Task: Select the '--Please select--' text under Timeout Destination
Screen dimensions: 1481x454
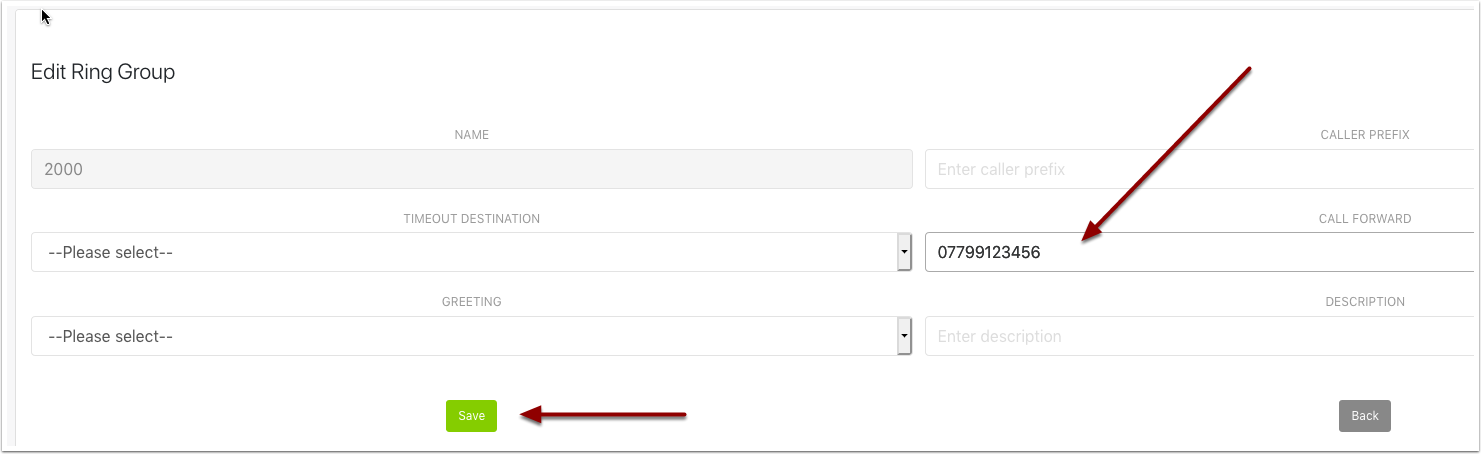Action: coord(111,253)
